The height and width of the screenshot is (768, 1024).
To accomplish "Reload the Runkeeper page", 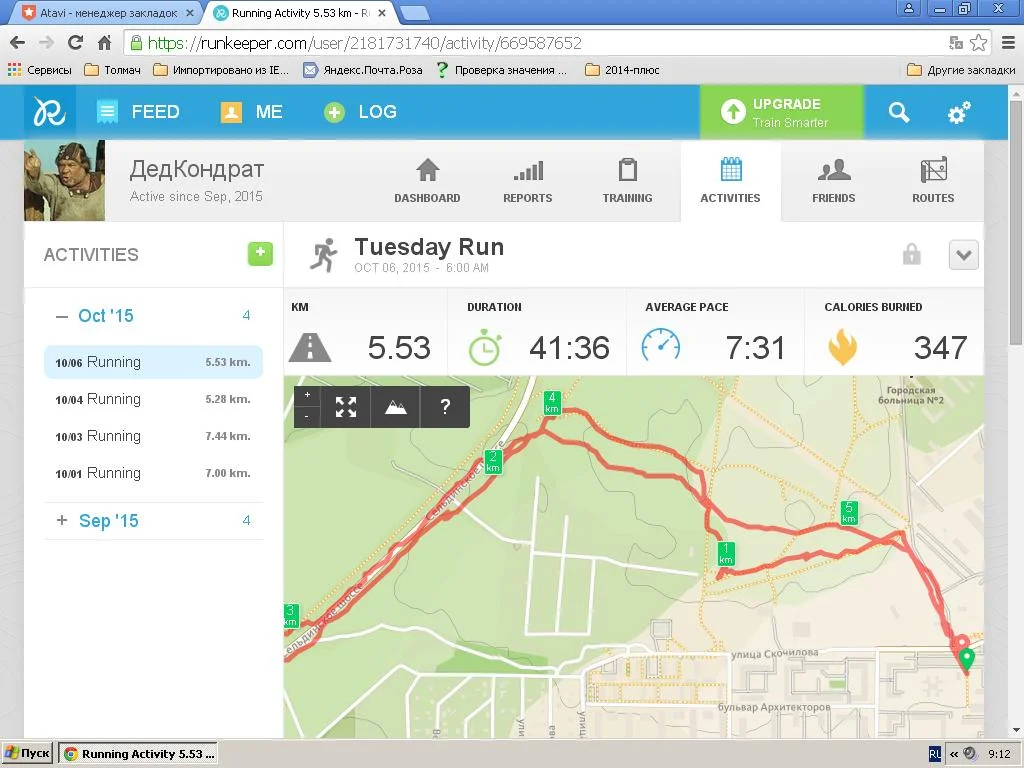I will 75,43.
